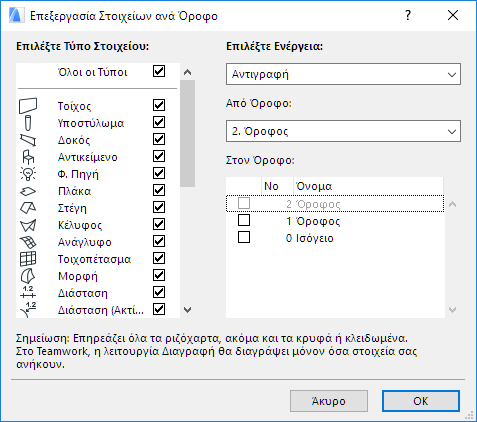This screenshot has height=422, width=477.
Task: Open the Αντιγραφή action dropdown
Action: (x=343, y=74)
